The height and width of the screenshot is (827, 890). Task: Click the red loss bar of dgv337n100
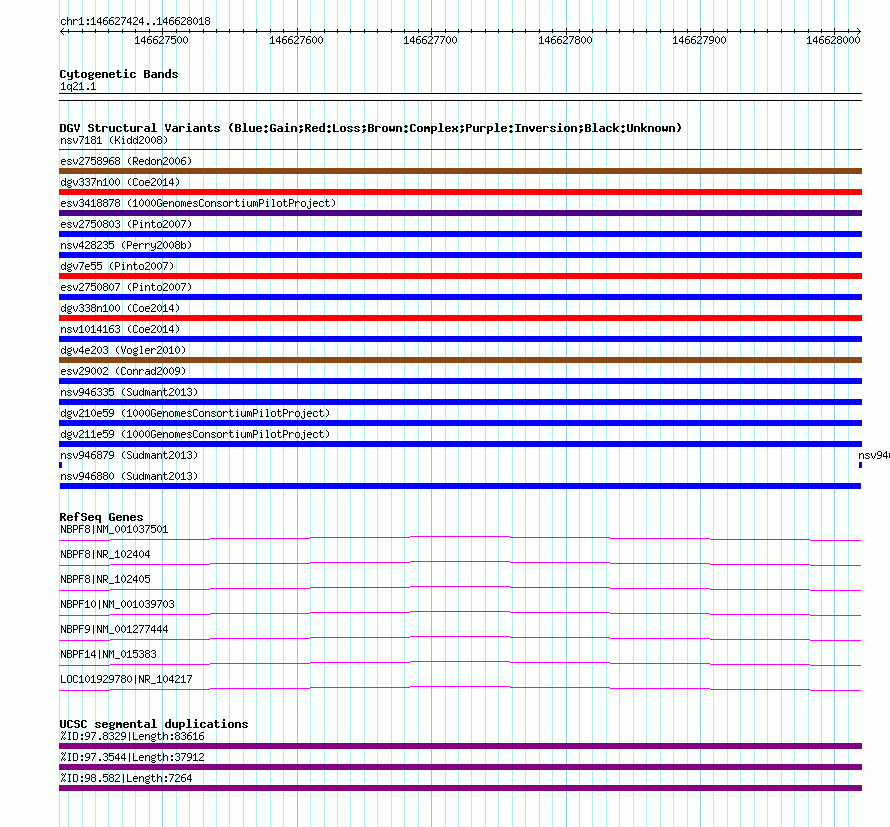pos(460,192)
